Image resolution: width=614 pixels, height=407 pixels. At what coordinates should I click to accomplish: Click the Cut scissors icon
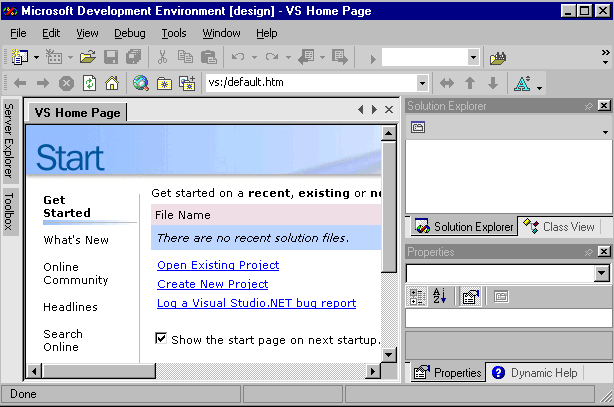[x=162, y=58]
